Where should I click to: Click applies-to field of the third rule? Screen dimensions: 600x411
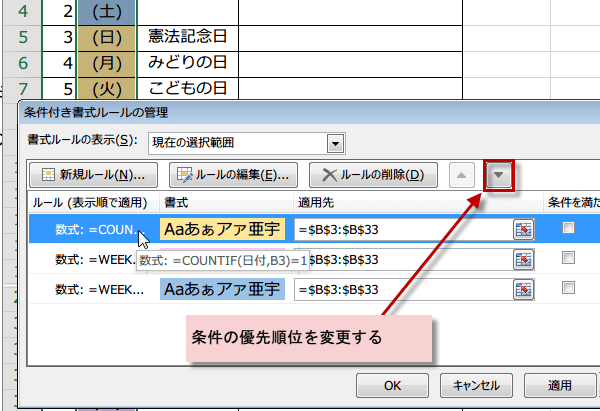click(x=404, y=290)
